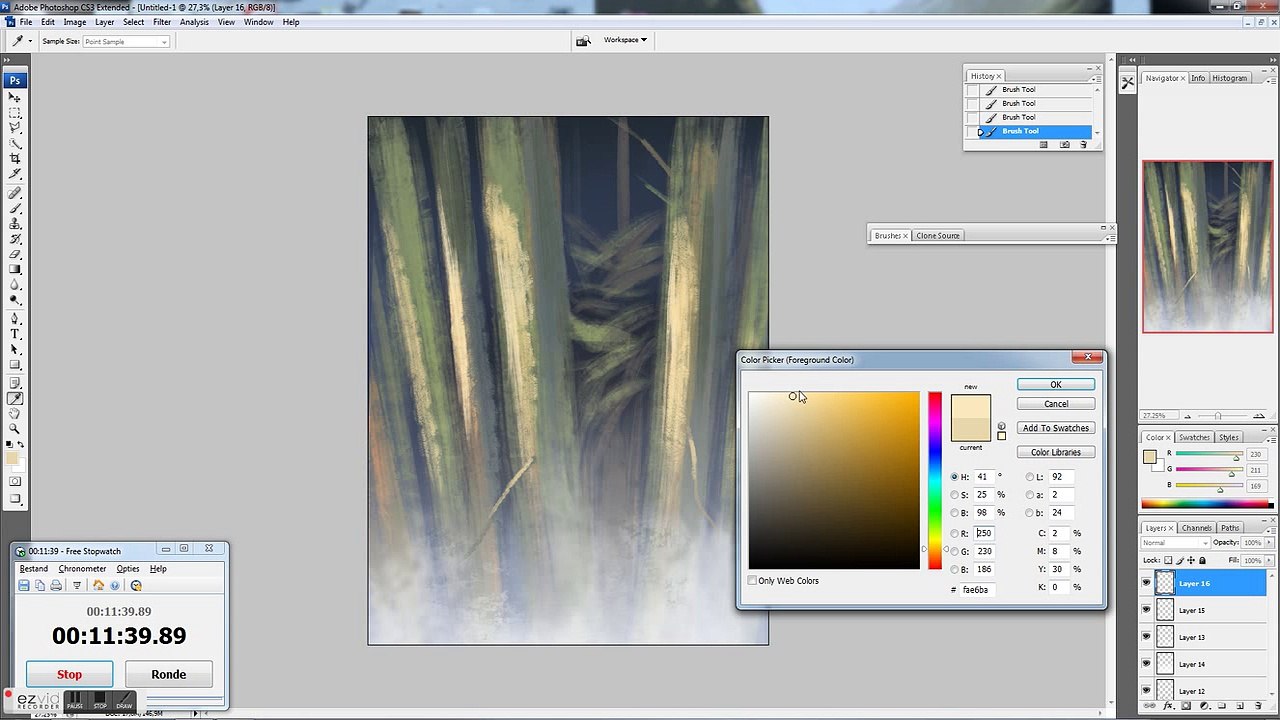Select the S saturation radio button

point(954,495)
